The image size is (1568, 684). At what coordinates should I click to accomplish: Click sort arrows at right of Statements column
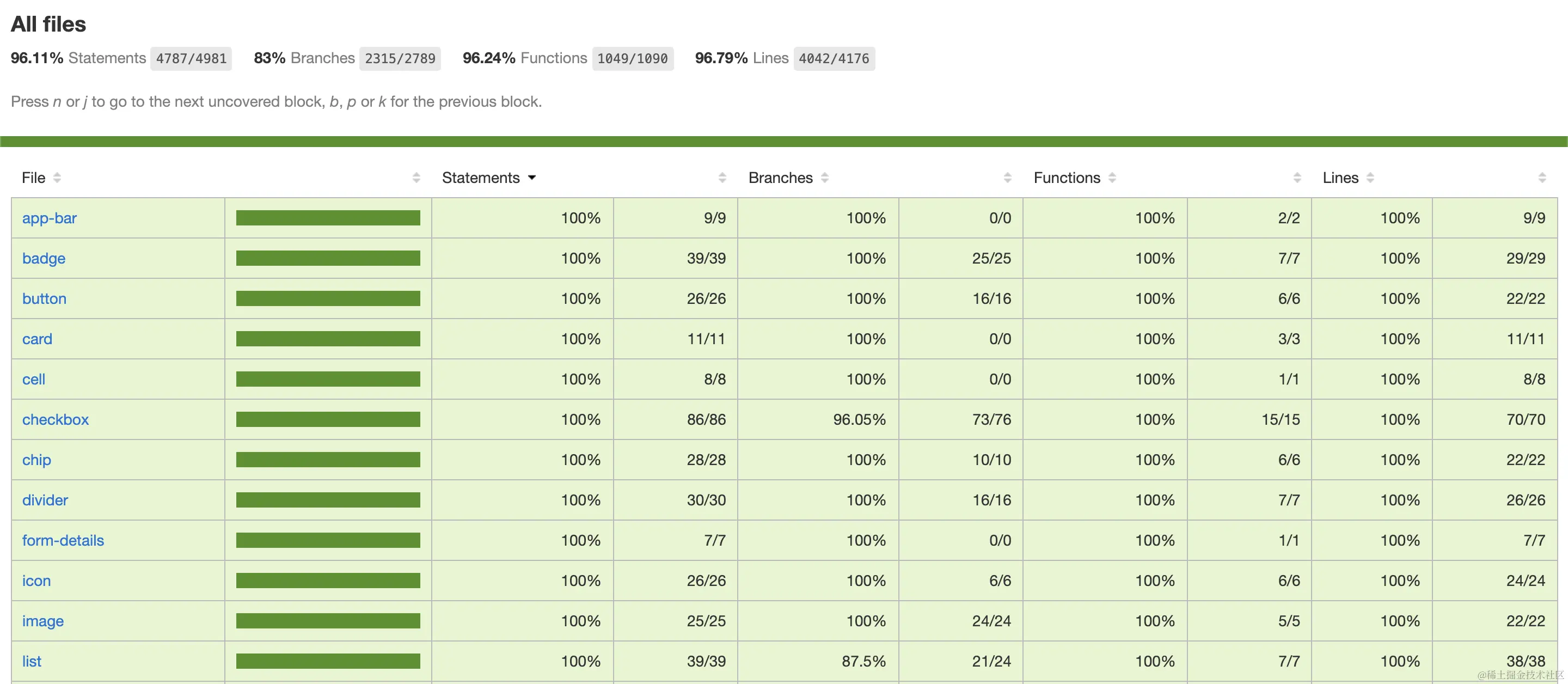tap(722, 178)
